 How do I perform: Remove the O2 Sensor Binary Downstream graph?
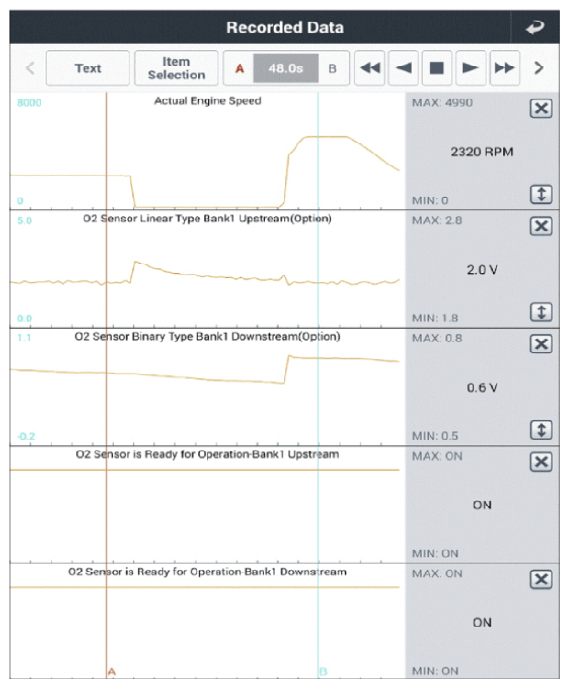point(541,344)
